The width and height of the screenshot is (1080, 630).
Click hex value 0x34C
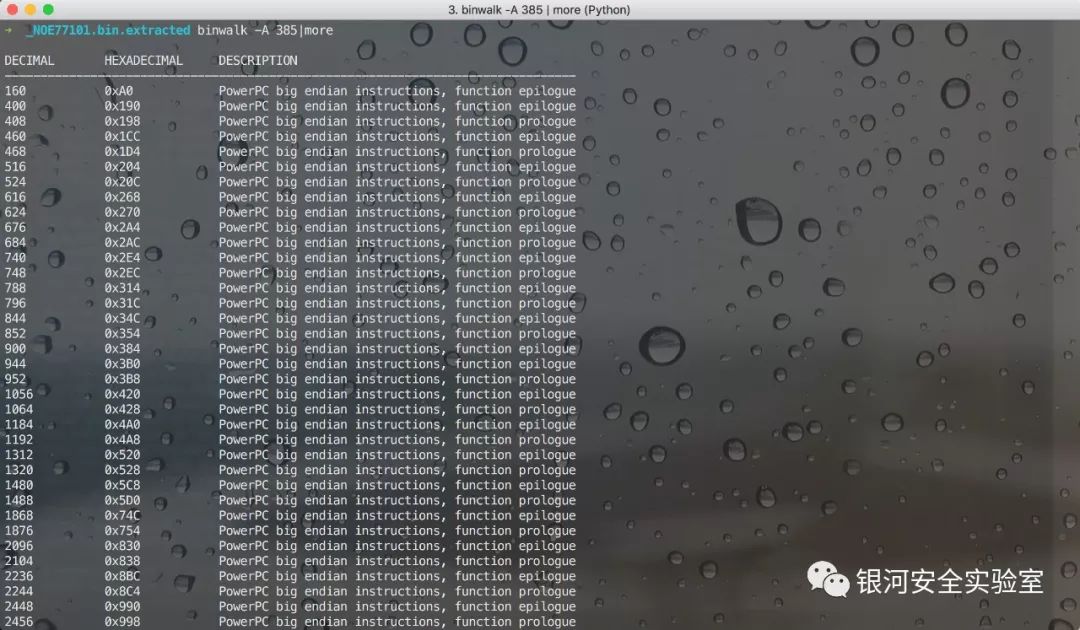pyautogui.click(x=122, y=318)
